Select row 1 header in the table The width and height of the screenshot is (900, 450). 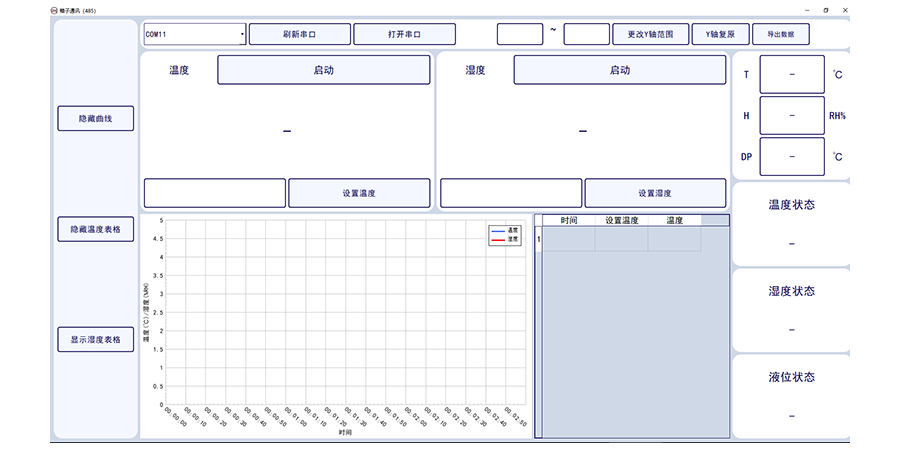click(x=538, y=239)
